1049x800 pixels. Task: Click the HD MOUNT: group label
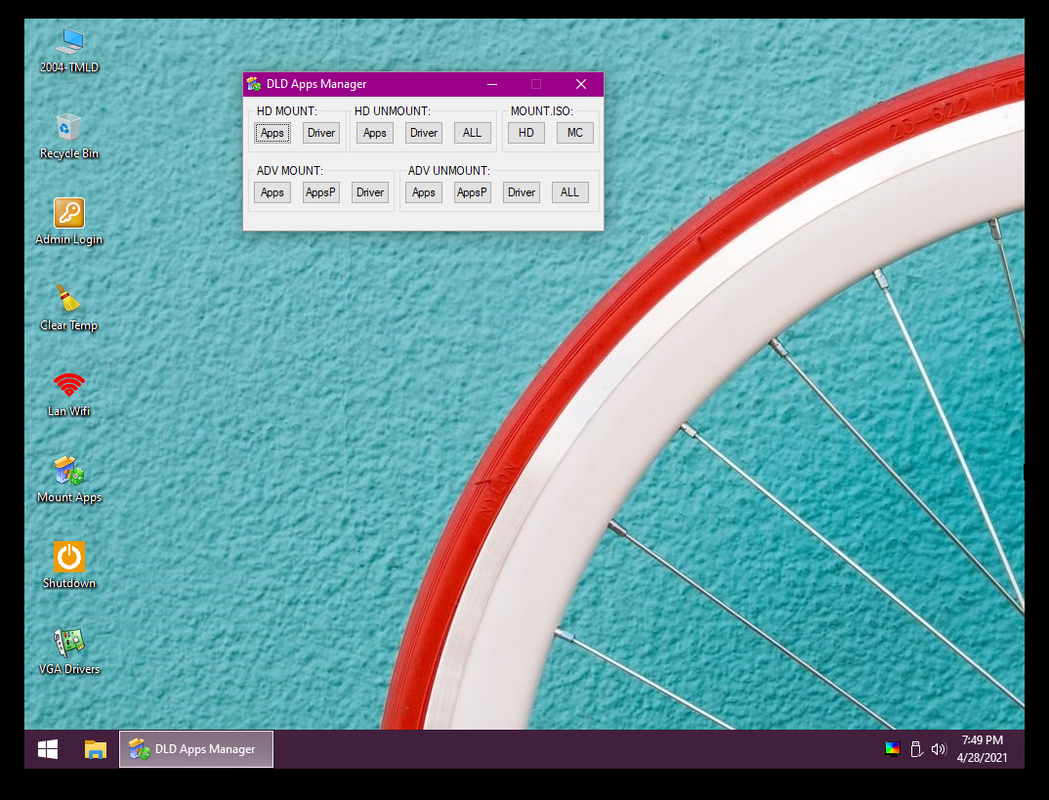pos(287,111)
